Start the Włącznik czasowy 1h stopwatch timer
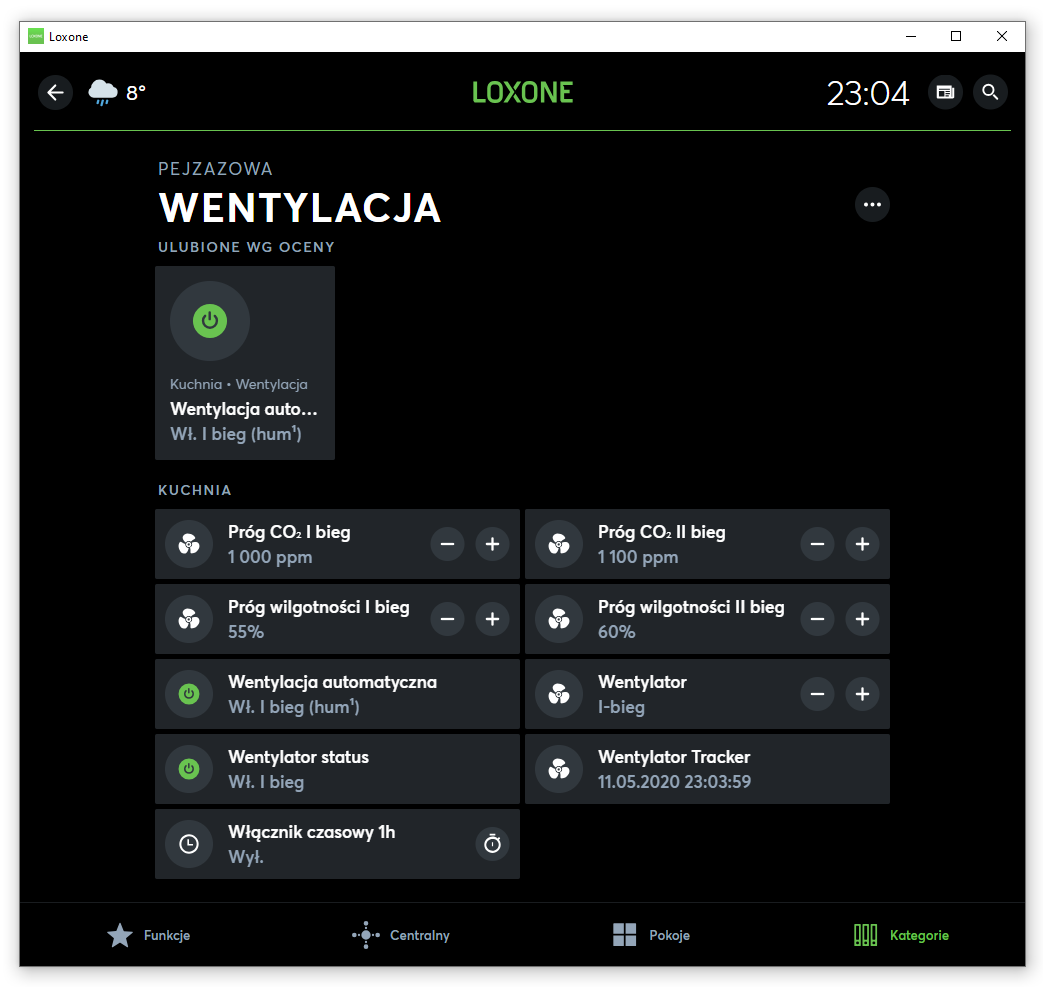The image size is (1048, 989). (493, 844)
